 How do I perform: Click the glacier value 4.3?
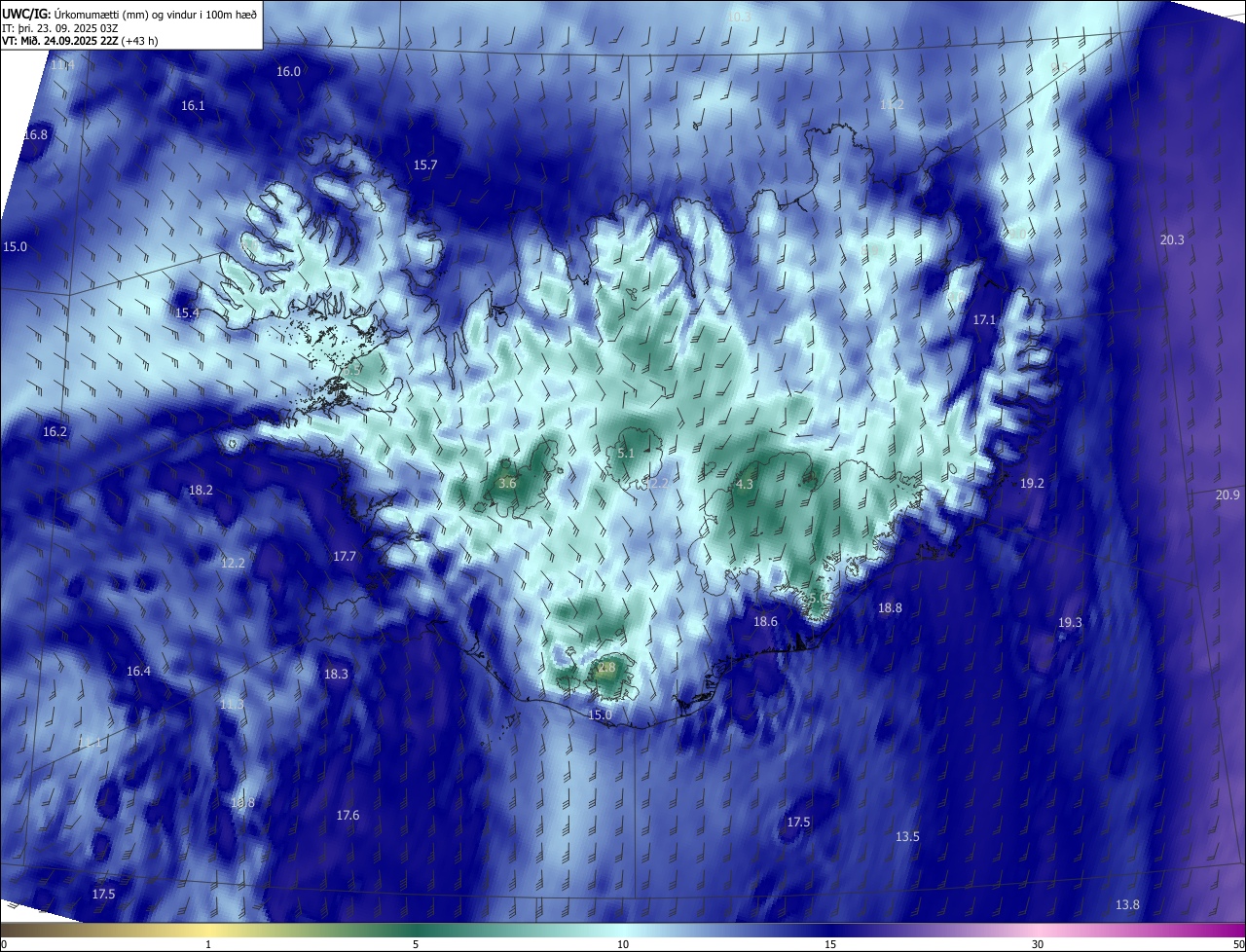[x=745, y=484]
